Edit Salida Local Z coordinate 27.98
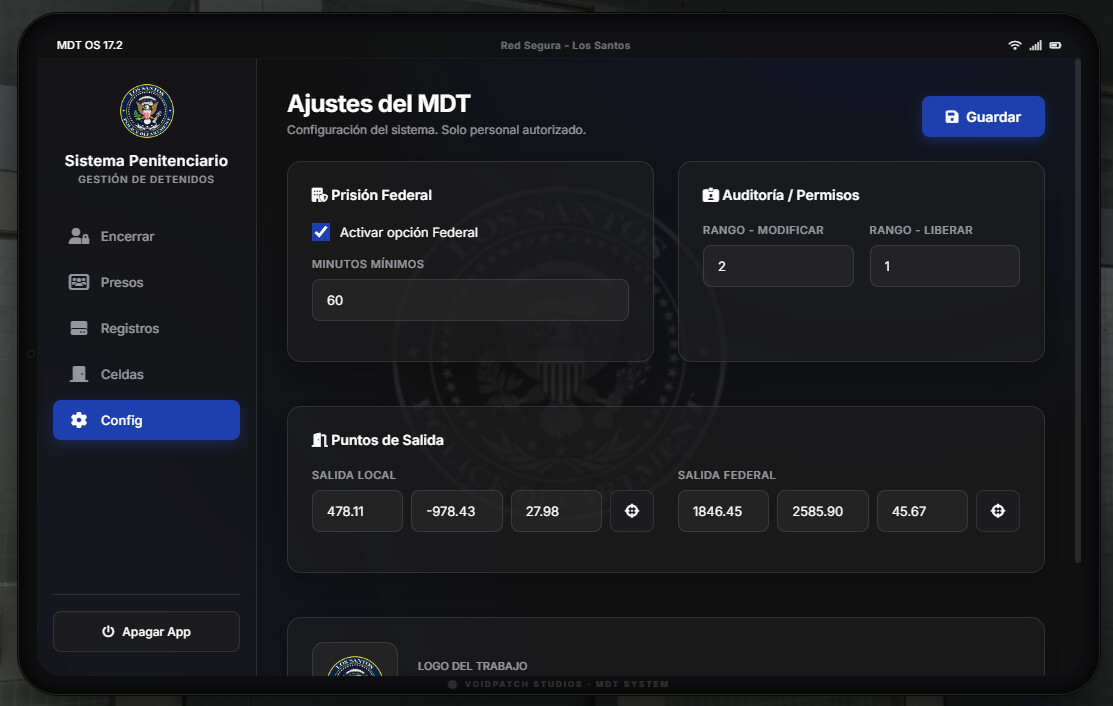Screen dimensions: 1113x706 (x=556, y=511)
